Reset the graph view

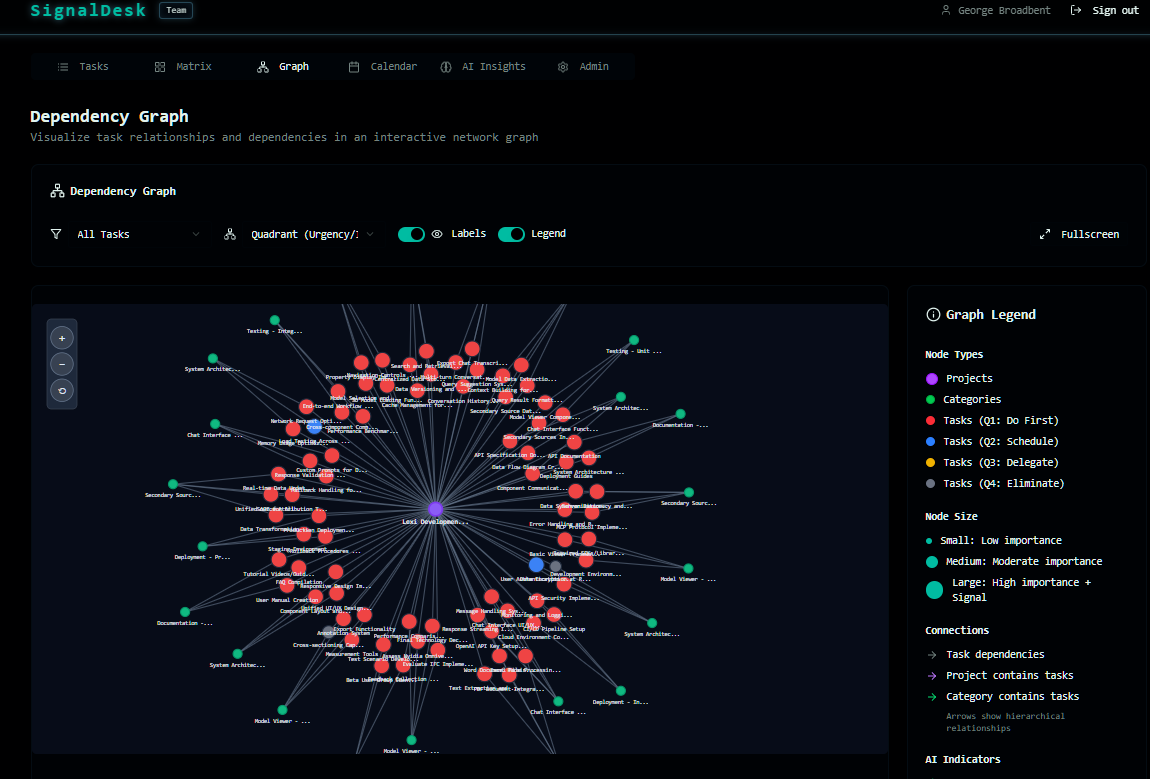coord(62,390)
